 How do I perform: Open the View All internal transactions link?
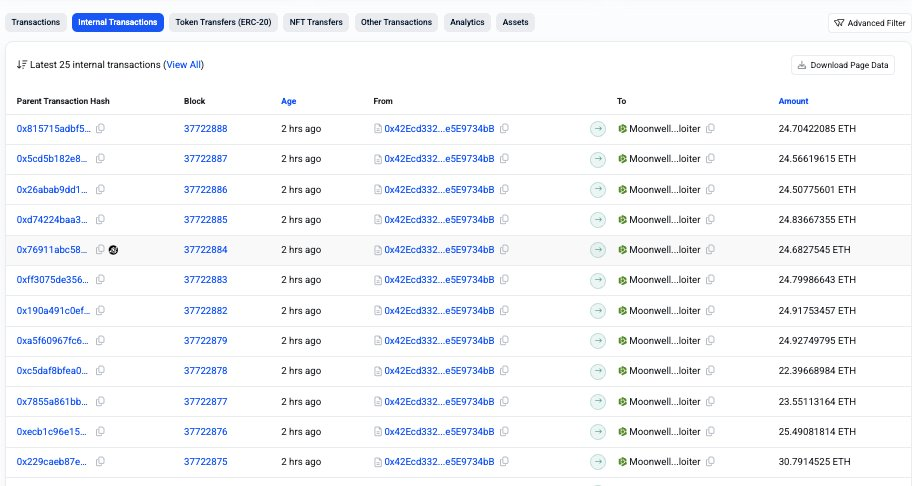click(x=183, y=65)
